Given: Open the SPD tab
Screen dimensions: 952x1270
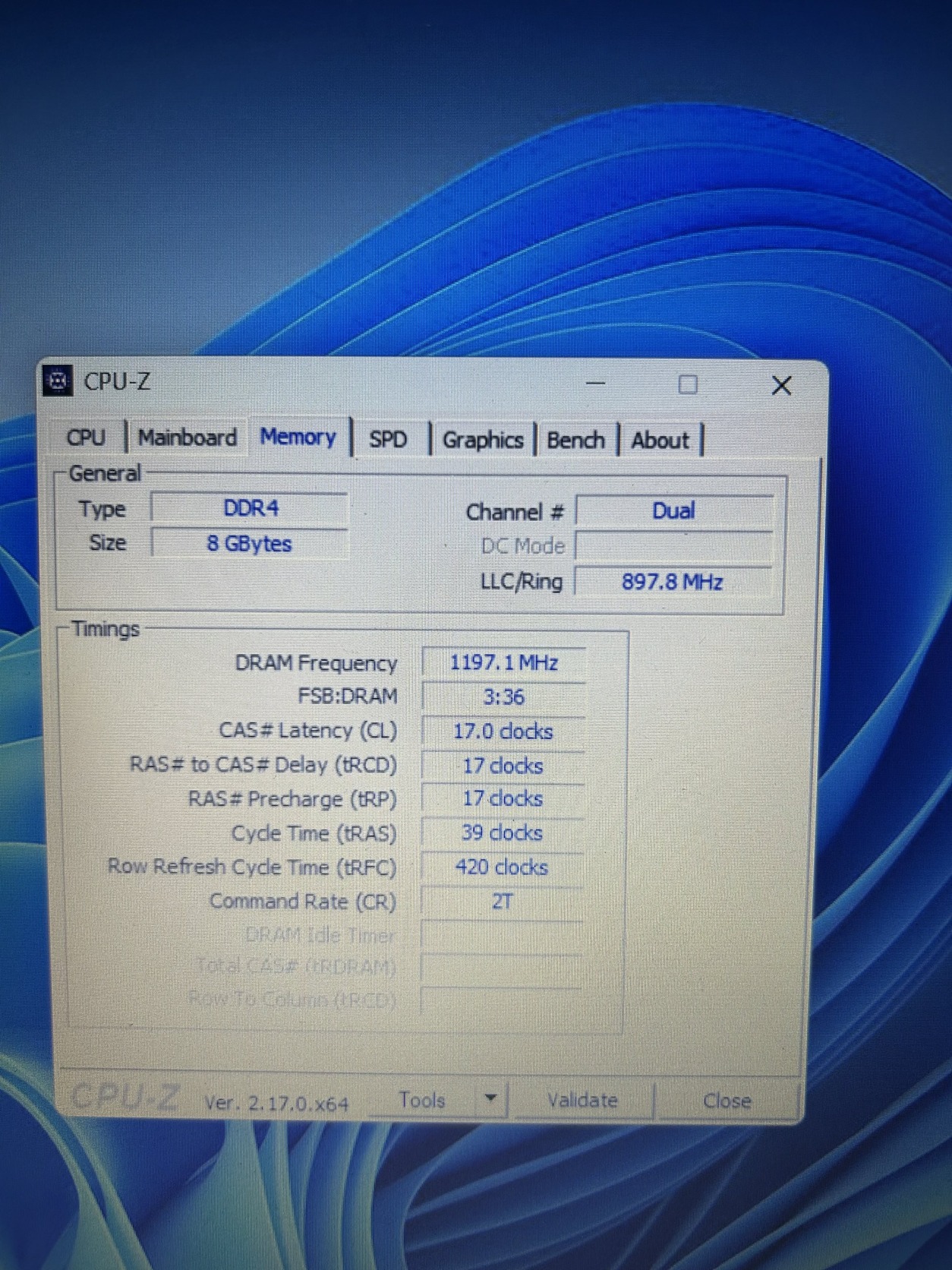Looking at the screenshot, I should [388, 439].
